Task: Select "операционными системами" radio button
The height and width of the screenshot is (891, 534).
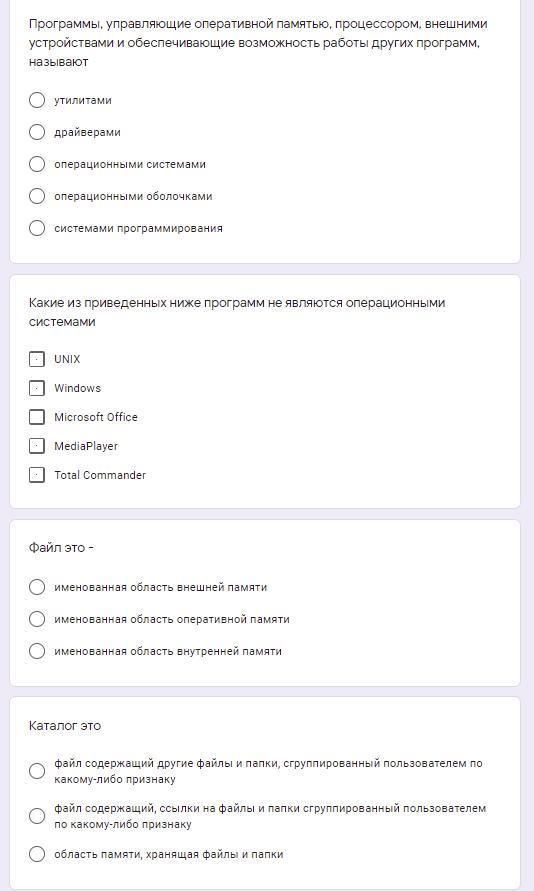Action: click(37, 164)
